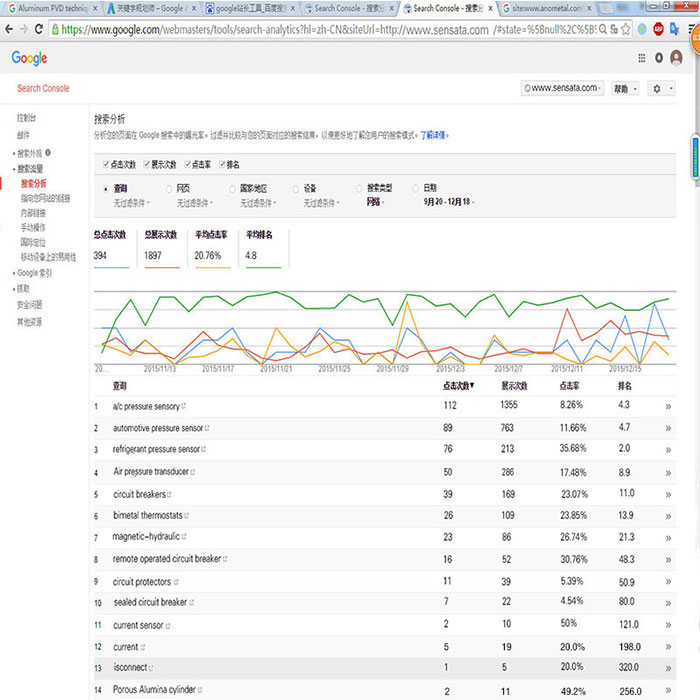Image resolution: width=700 pixels, height=700 pixels.
Task: Click the red ABP extension icon
Action: click(658, 29)
